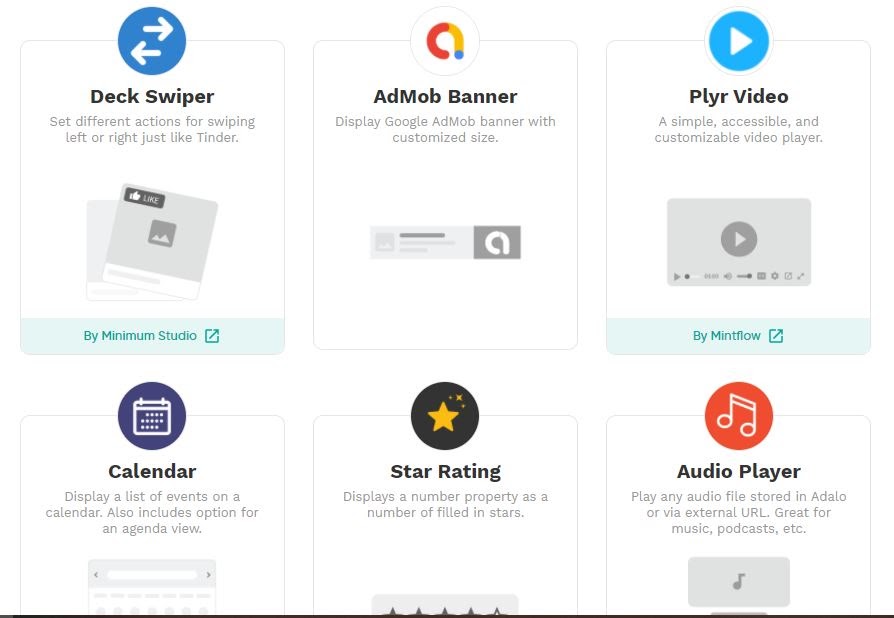Click the Calendar preview next-month arrow
894x618 pixels.
coord(208,575)
